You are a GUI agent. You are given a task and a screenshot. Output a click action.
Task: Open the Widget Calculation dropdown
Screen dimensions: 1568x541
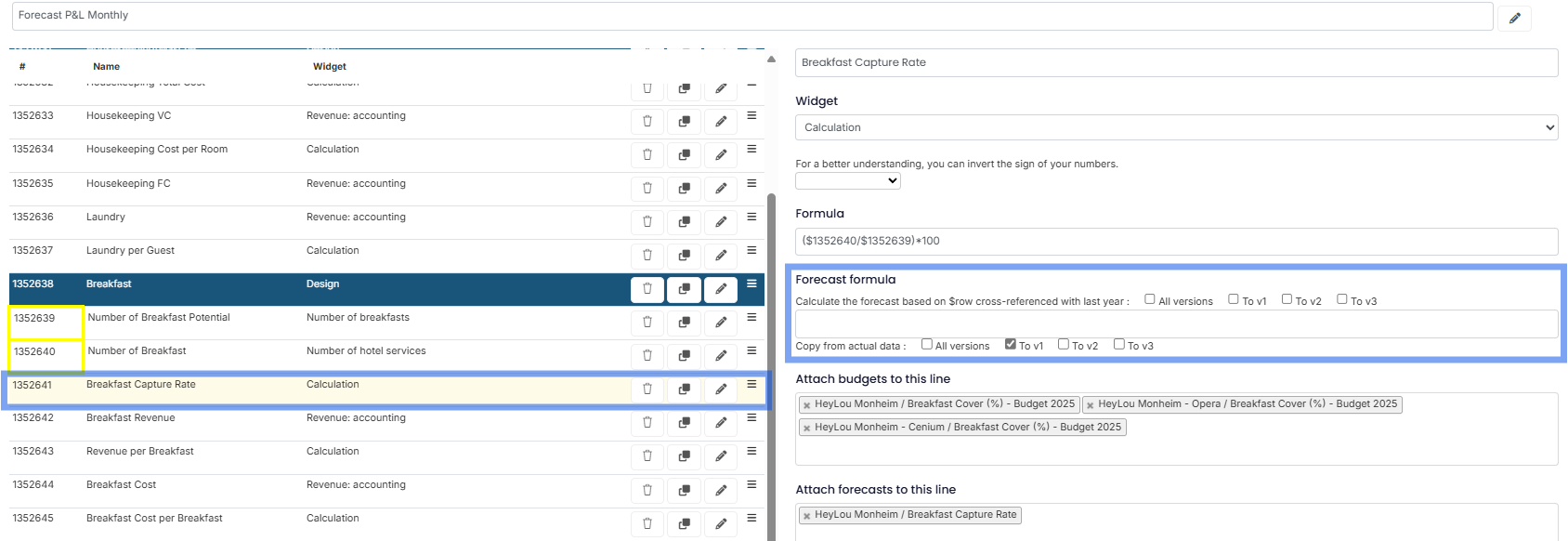click(1176, 127)
